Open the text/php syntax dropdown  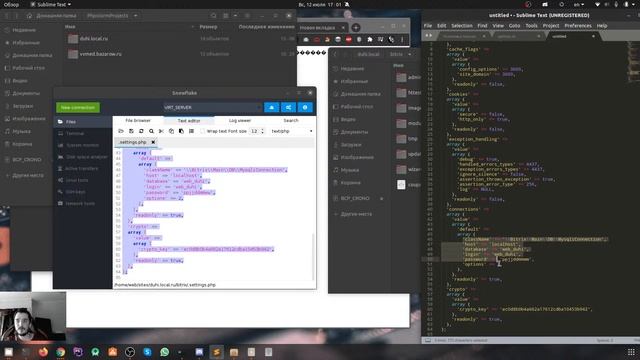click(291, 131)
